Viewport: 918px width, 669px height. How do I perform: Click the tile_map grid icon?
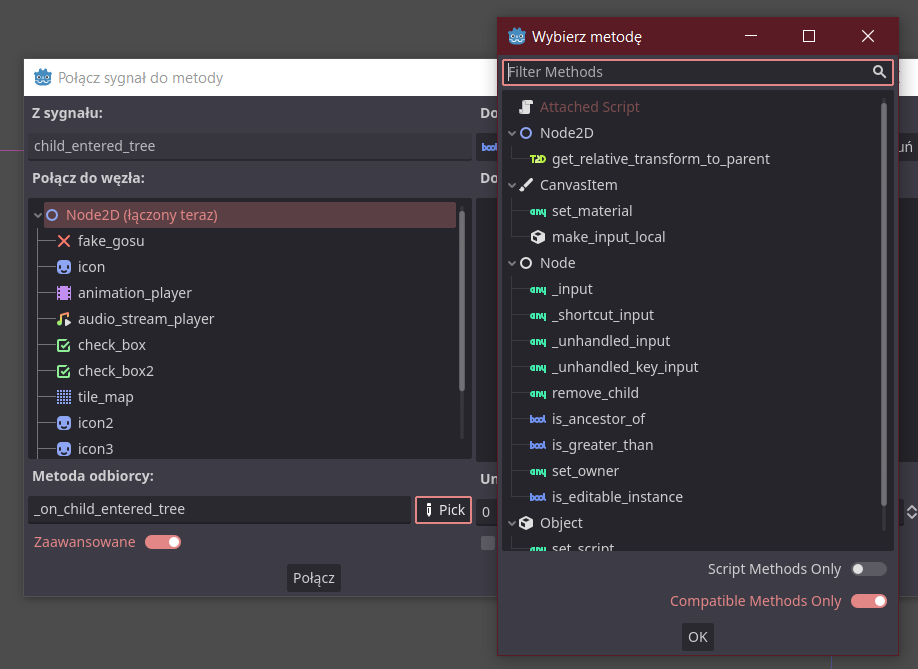tap(64, 397)
